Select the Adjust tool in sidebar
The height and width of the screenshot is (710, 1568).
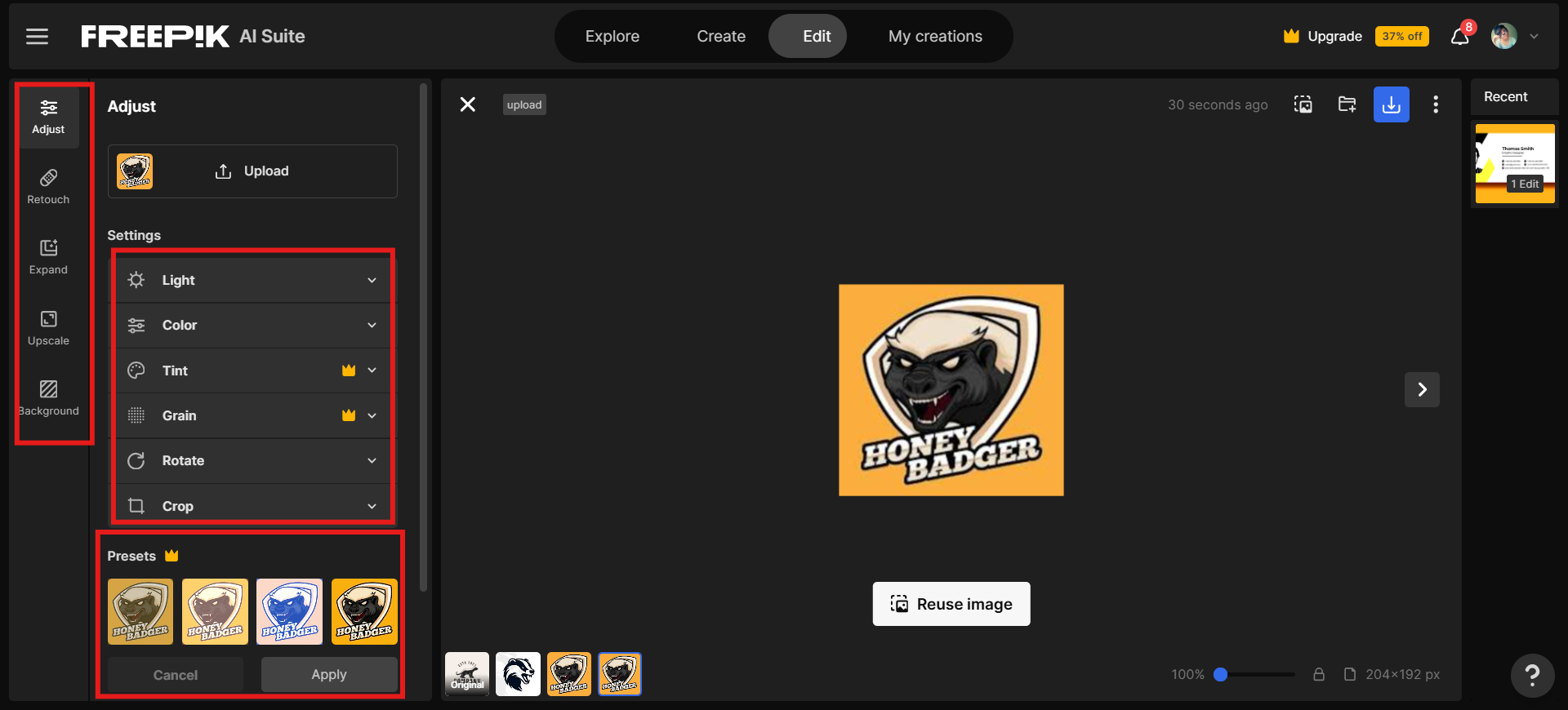click(x=48, y=118)
